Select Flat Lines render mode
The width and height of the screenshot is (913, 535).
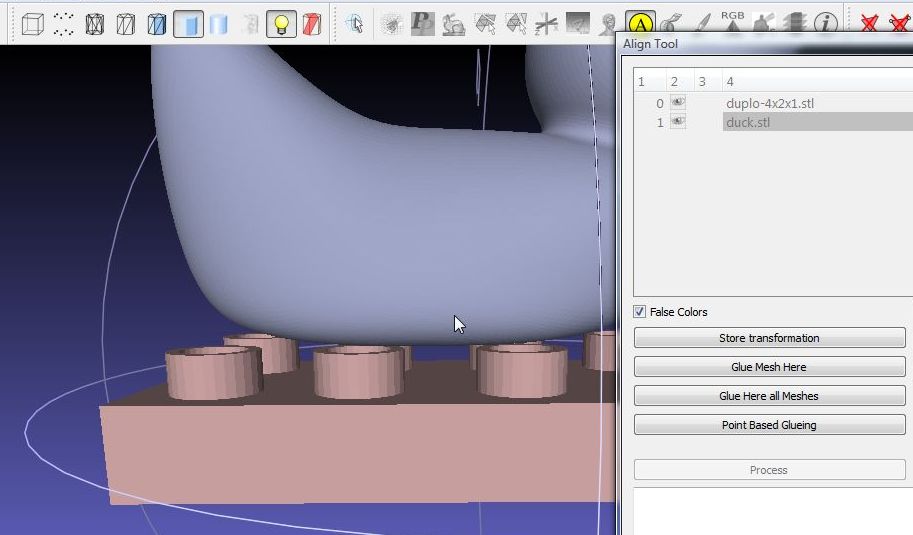point(157,24)
